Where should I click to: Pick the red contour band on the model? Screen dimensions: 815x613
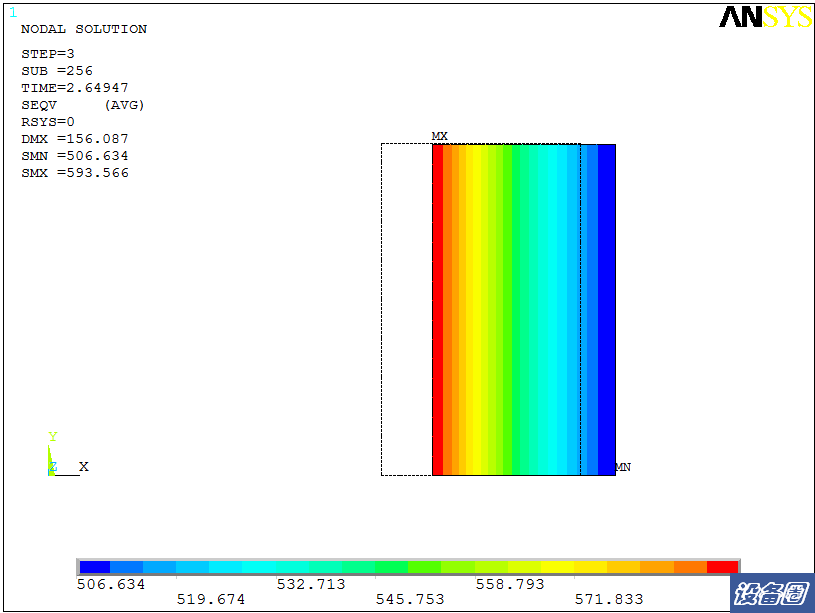(438, 310)
